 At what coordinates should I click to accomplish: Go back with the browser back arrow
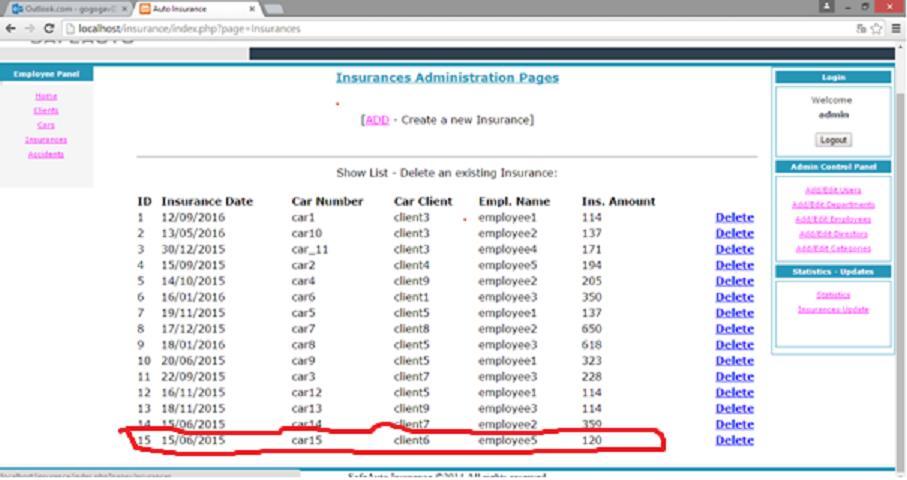tap(10, 28)
